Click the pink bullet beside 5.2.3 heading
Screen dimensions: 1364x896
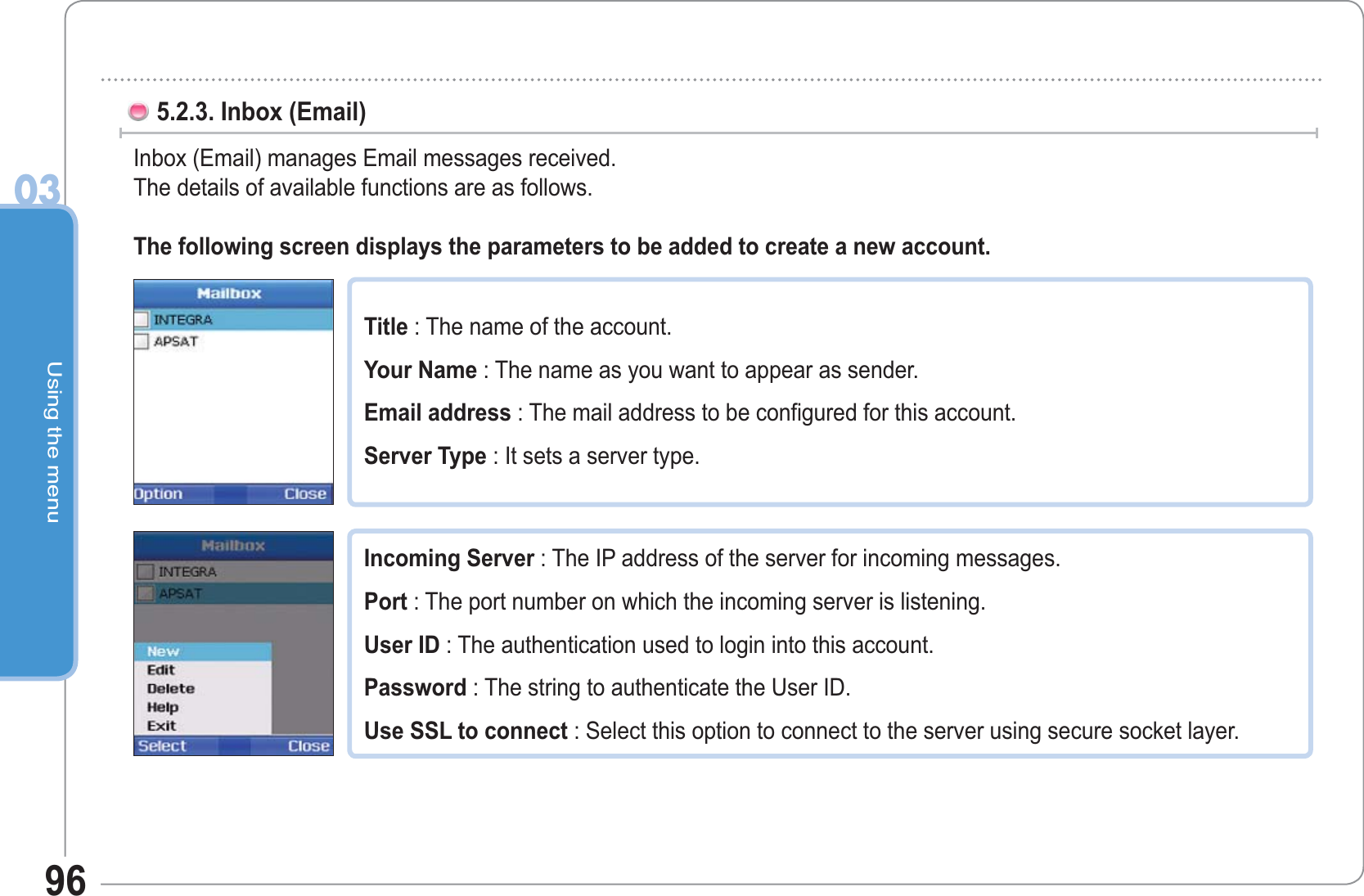138,110
